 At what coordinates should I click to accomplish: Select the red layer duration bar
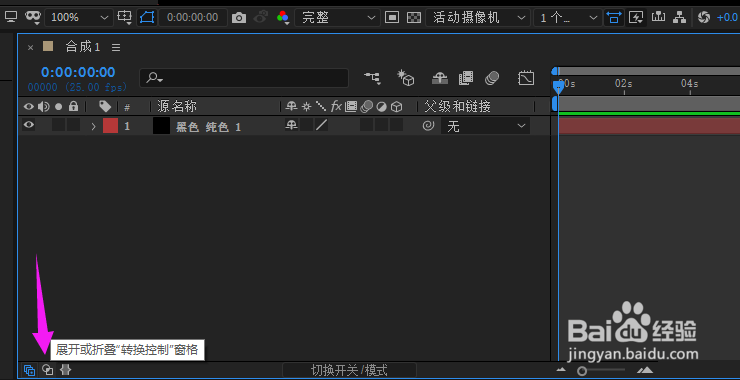[649, 126]
